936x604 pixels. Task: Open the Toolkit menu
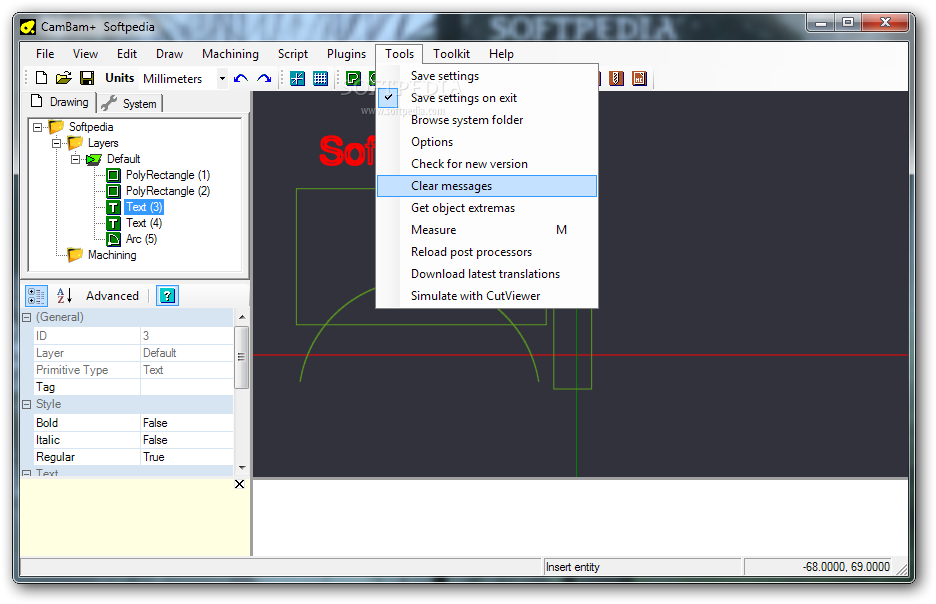(451, 54)
